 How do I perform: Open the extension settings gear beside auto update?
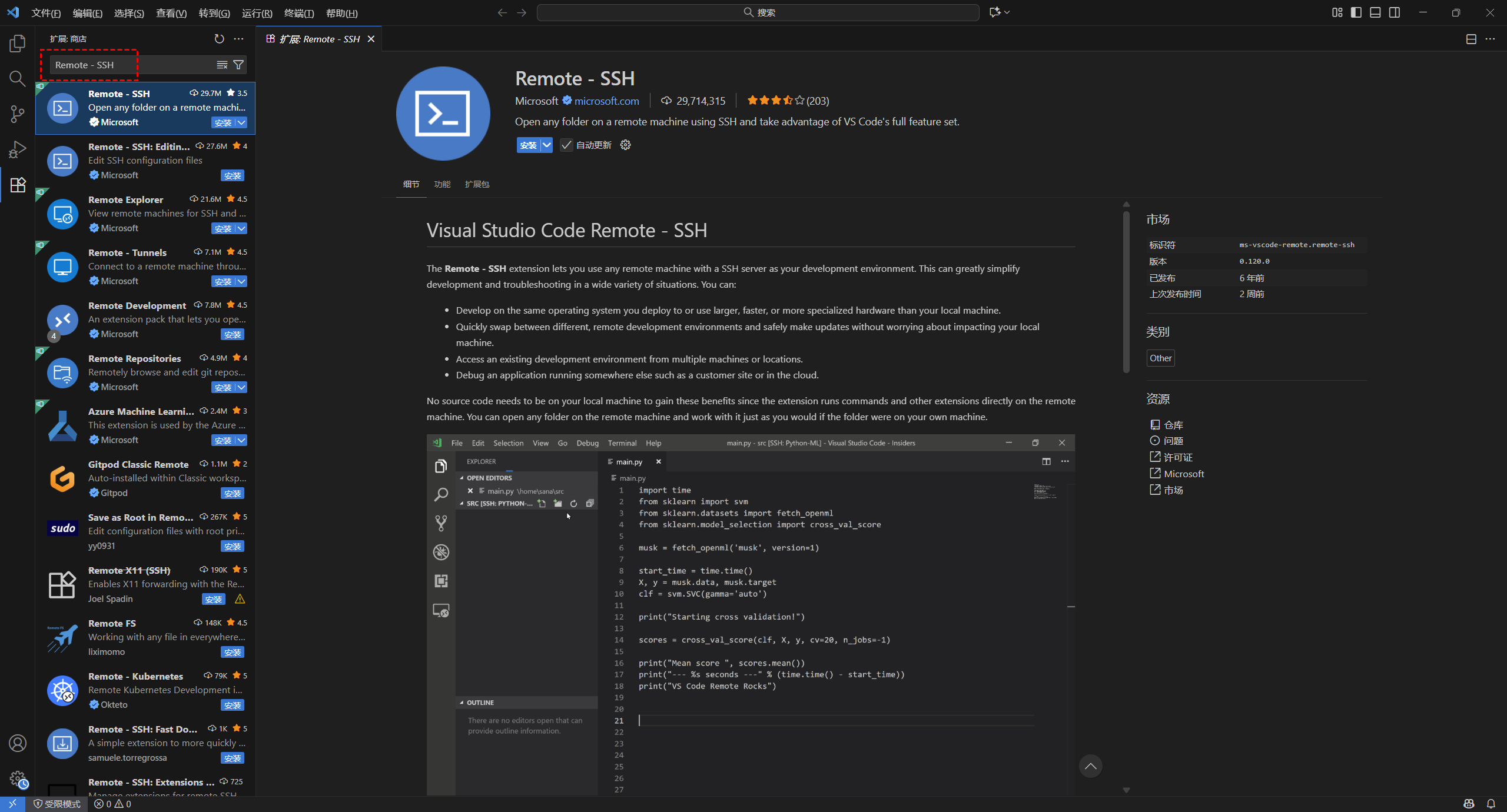(625, 145)
